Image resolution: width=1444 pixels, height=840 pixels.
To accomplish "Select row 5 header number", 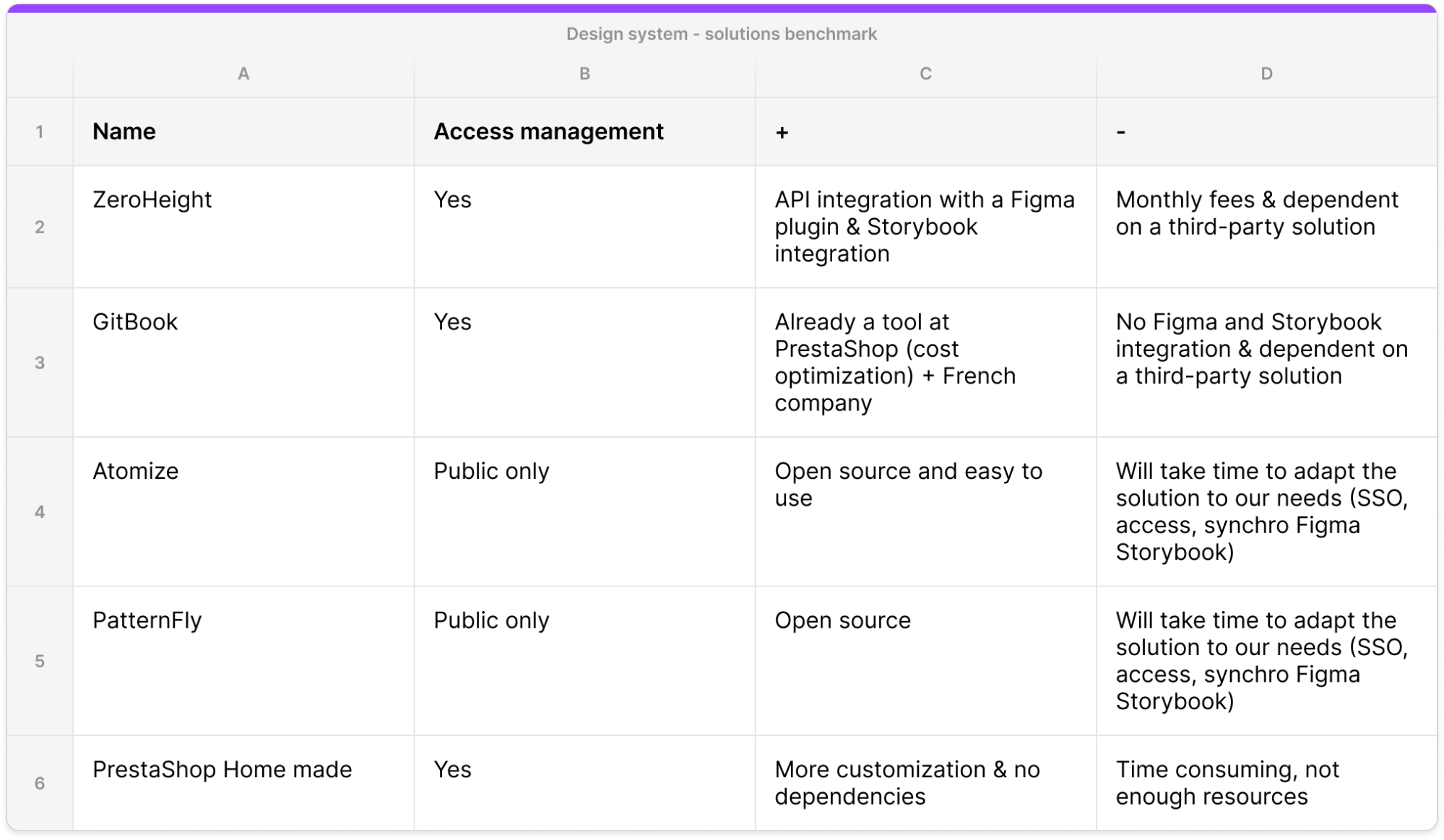I will (40, 661).
